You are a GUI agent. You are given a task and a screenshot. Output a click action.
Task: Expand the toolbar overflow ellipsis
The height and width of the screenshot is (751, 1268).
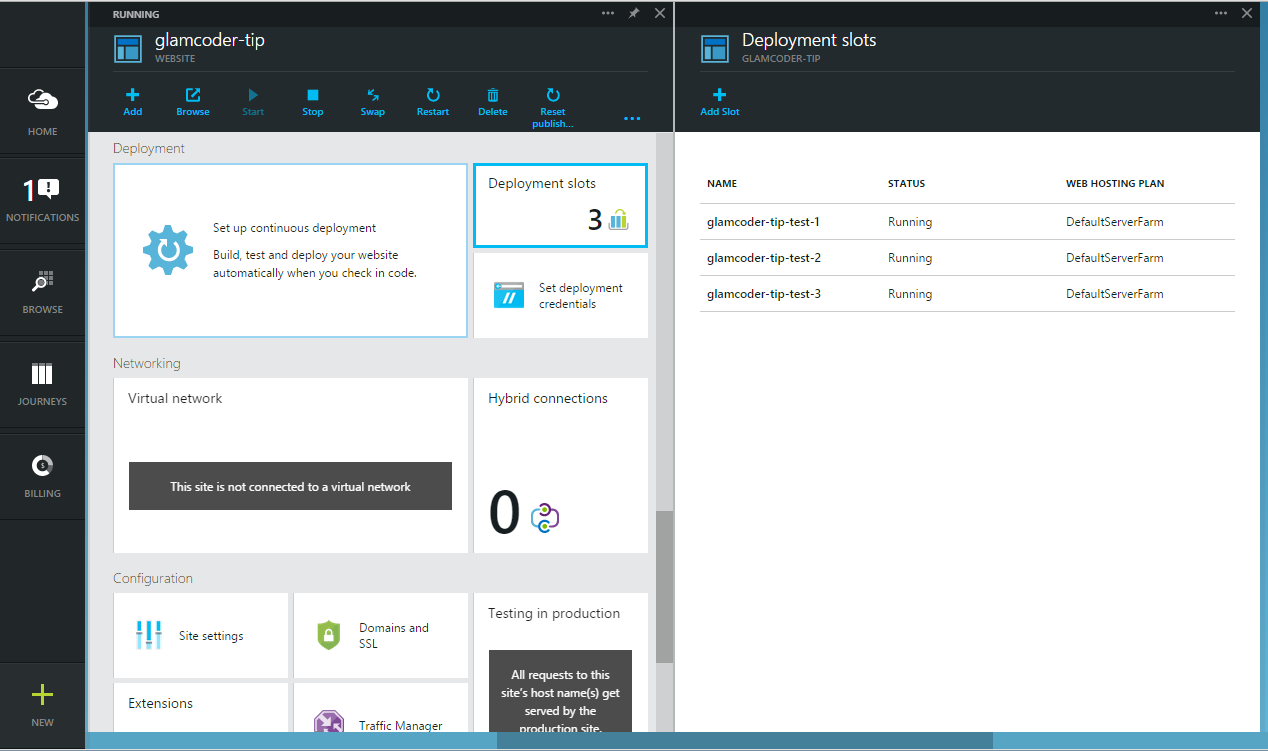[632, 117]
